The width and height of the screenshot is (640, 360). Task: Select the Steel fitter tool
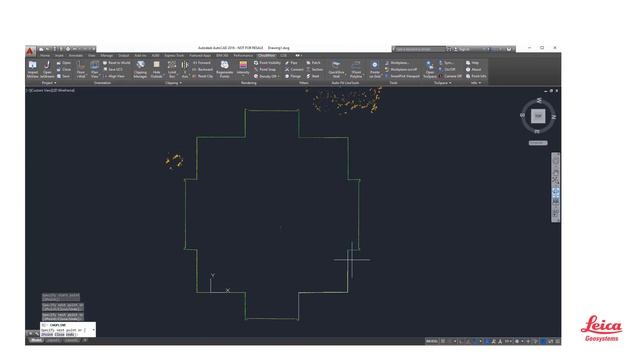pyautogui.click(x=313, y=76)
